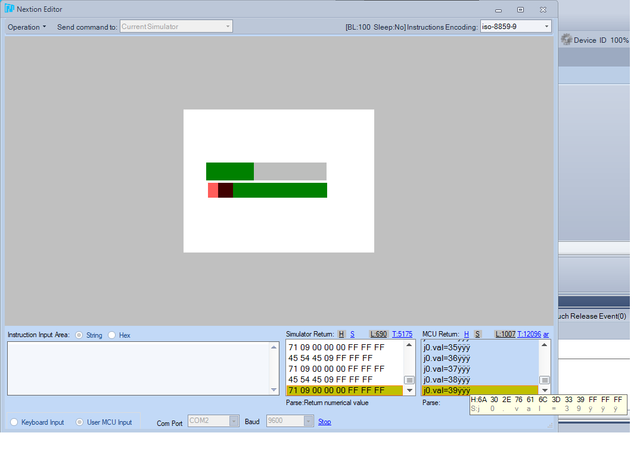Select the j0.val=38 MCU Return row

[x=480, y=380]
